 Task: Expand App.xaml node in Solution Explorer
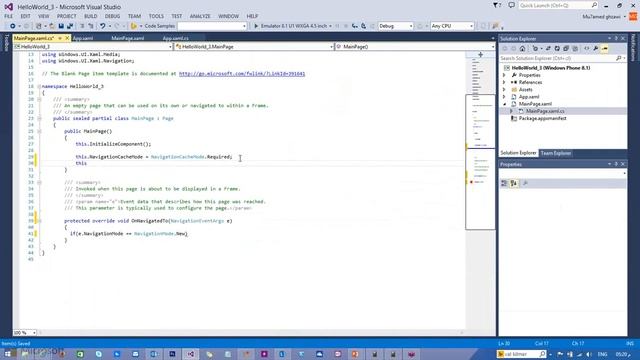(504, 97)
